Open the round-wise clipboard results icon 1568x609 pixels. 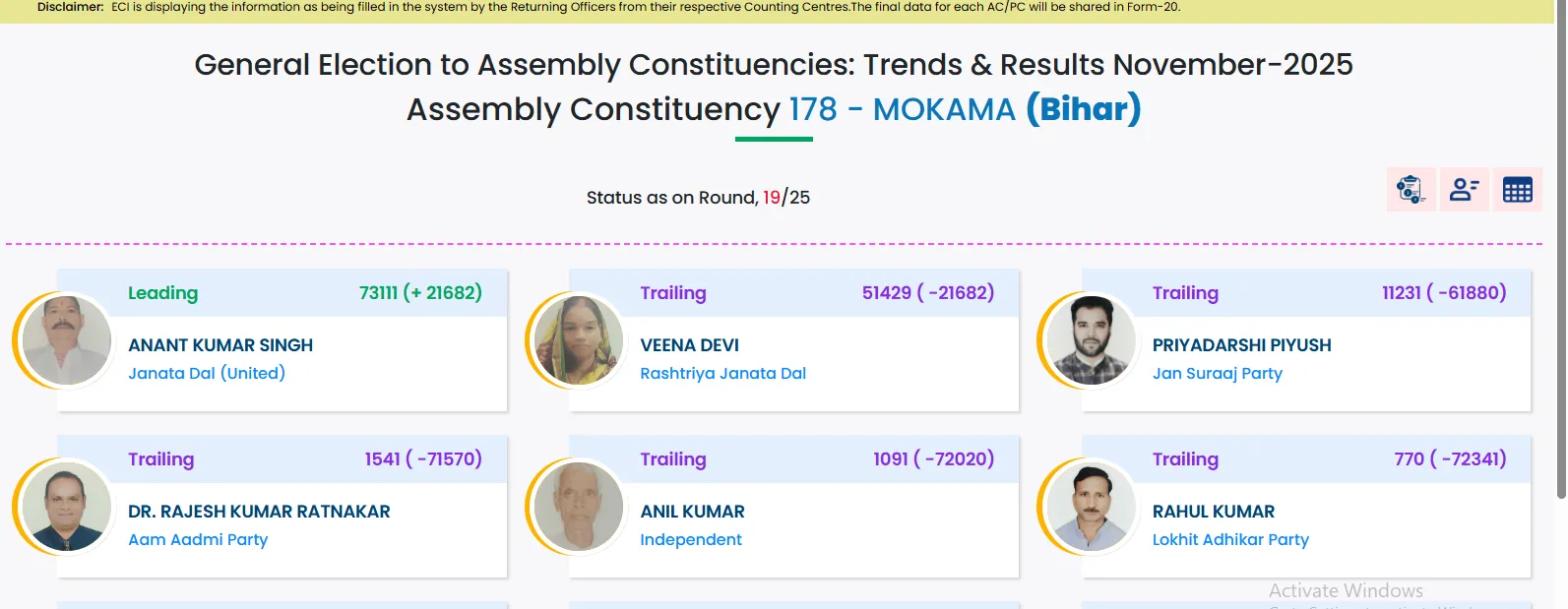tap(1411, 189)
